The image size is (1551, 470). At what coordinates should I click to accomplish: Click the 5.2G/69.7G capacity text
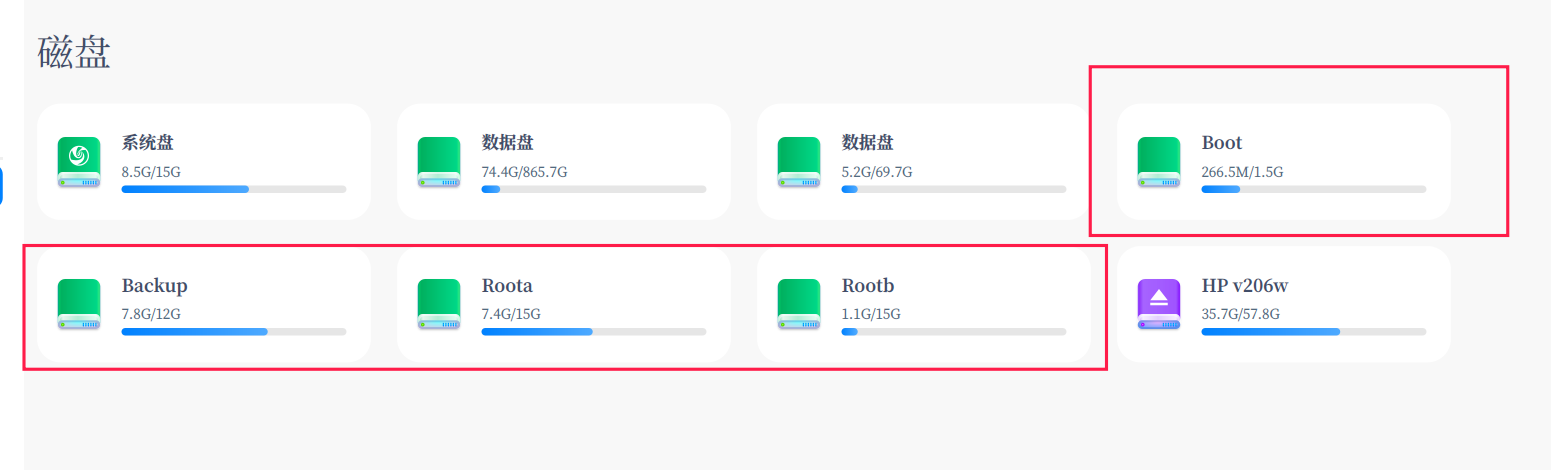(x=877, y=172)
